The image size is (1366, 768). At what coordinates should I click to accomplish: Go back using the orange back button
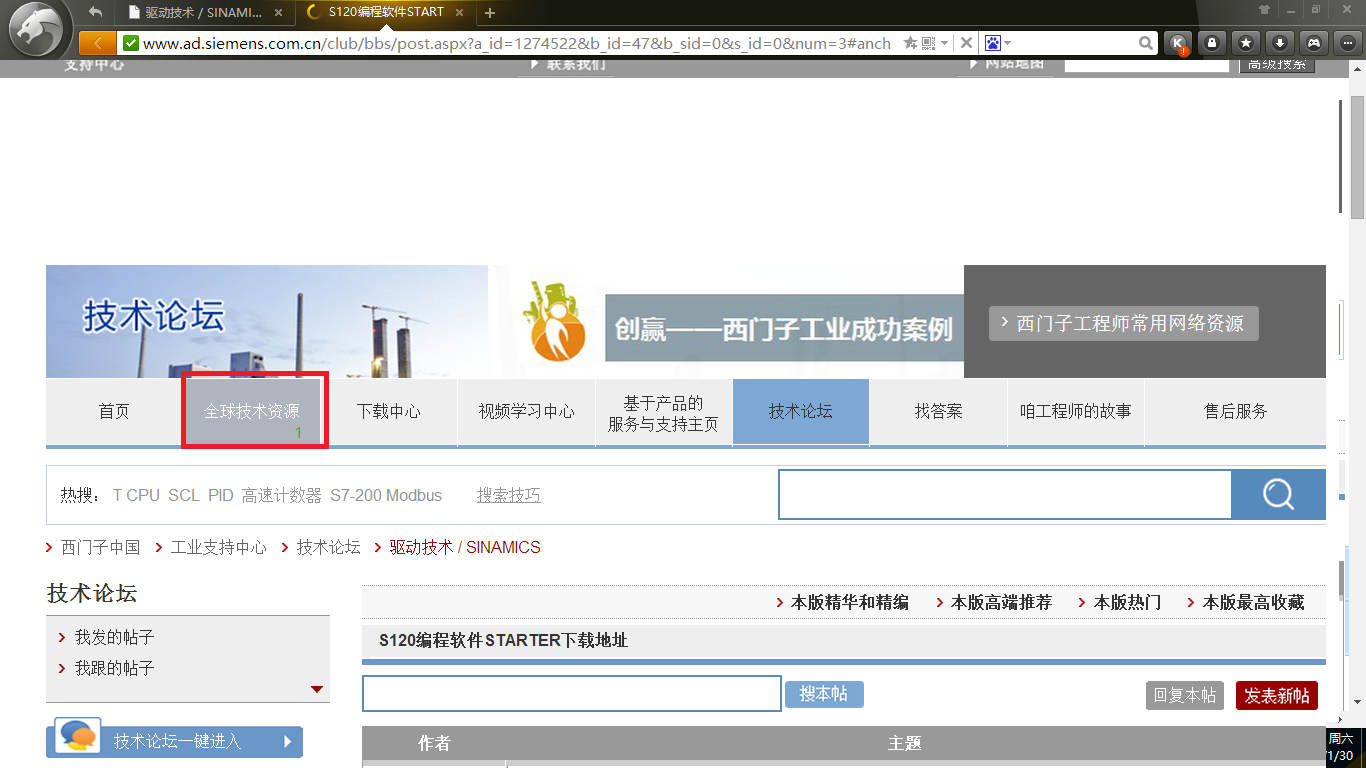(x=97, y=43)
